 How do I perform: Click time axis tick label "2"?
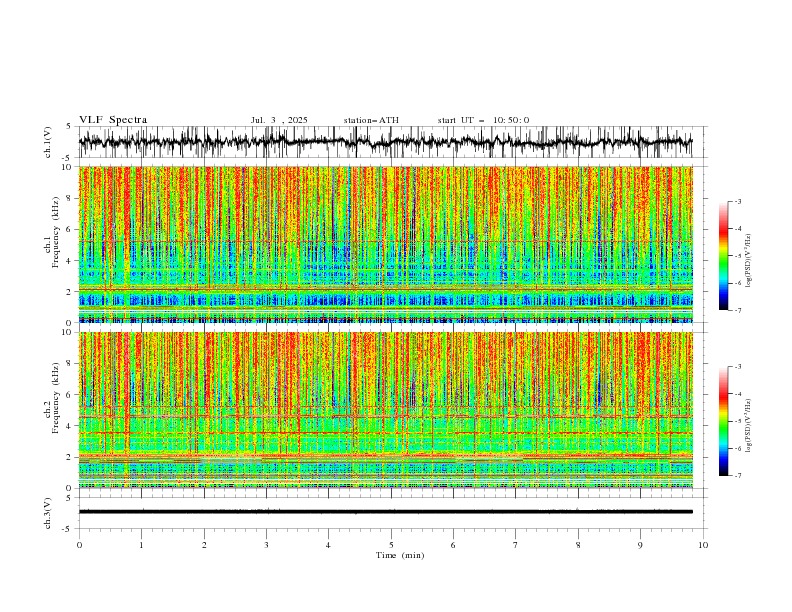point(204,545)
